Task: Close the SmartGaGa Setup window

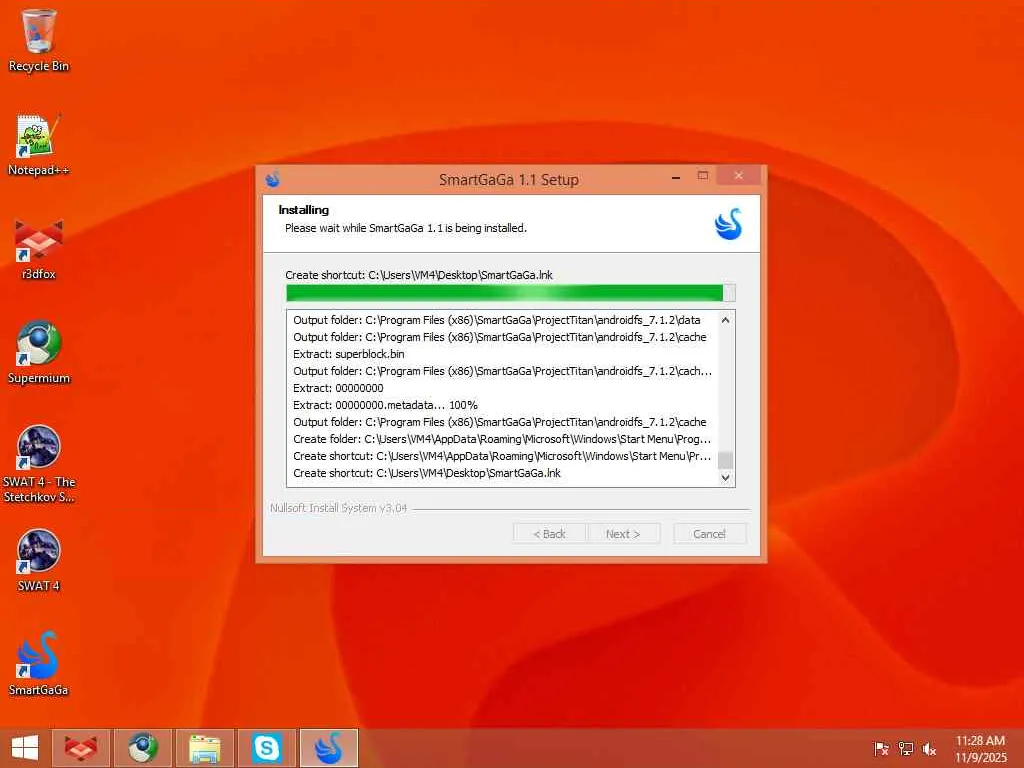Action: 739,176
